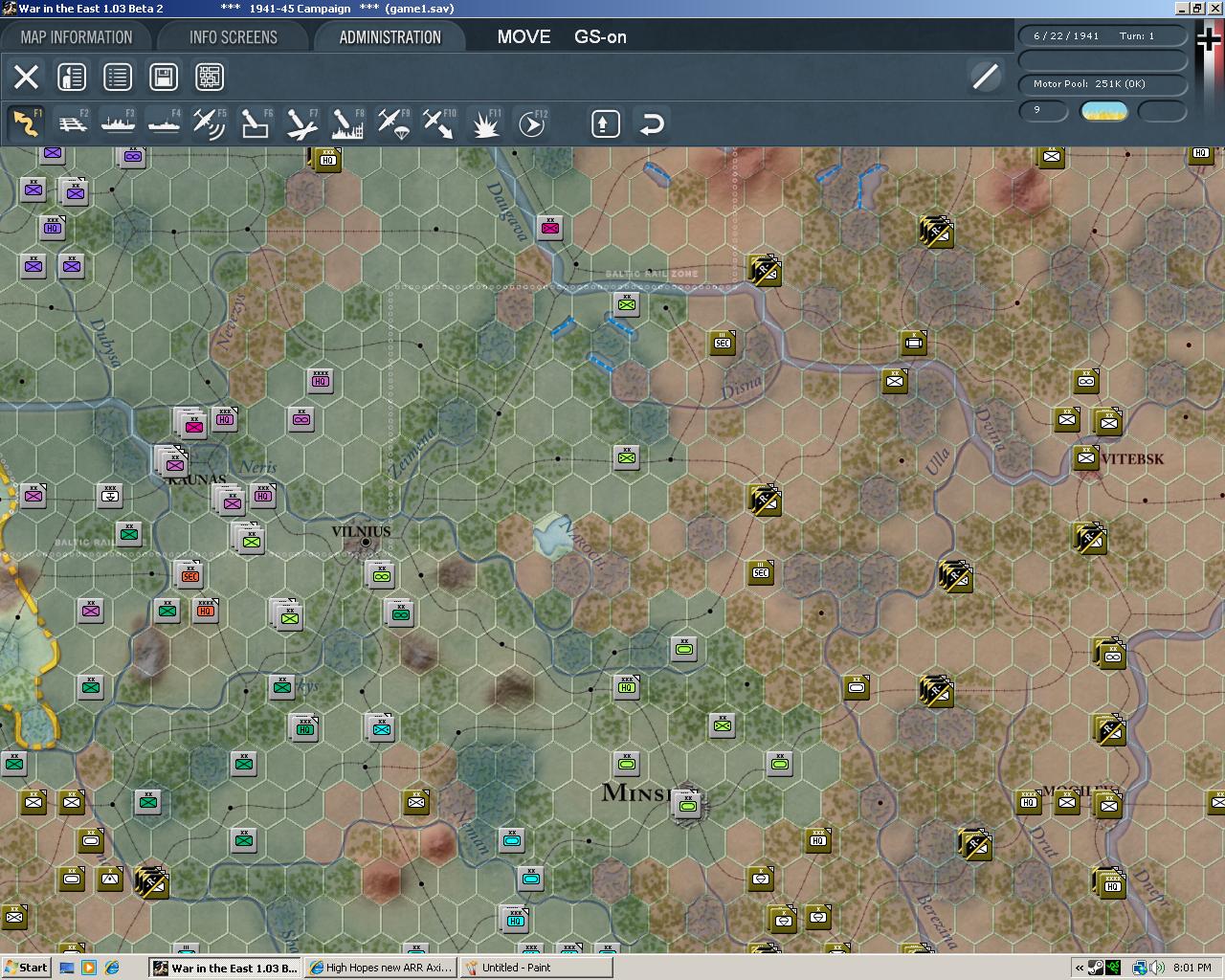The width and height of the screenshot is (1225, 980).
Task: Open the preferences icon beside the X
Action: click(x=72, y=77)
